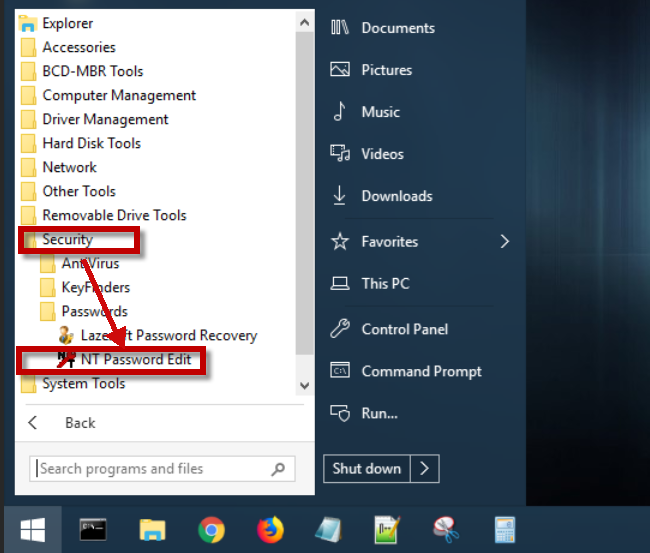Click the Pictures image icon

(x=340, y=69)
